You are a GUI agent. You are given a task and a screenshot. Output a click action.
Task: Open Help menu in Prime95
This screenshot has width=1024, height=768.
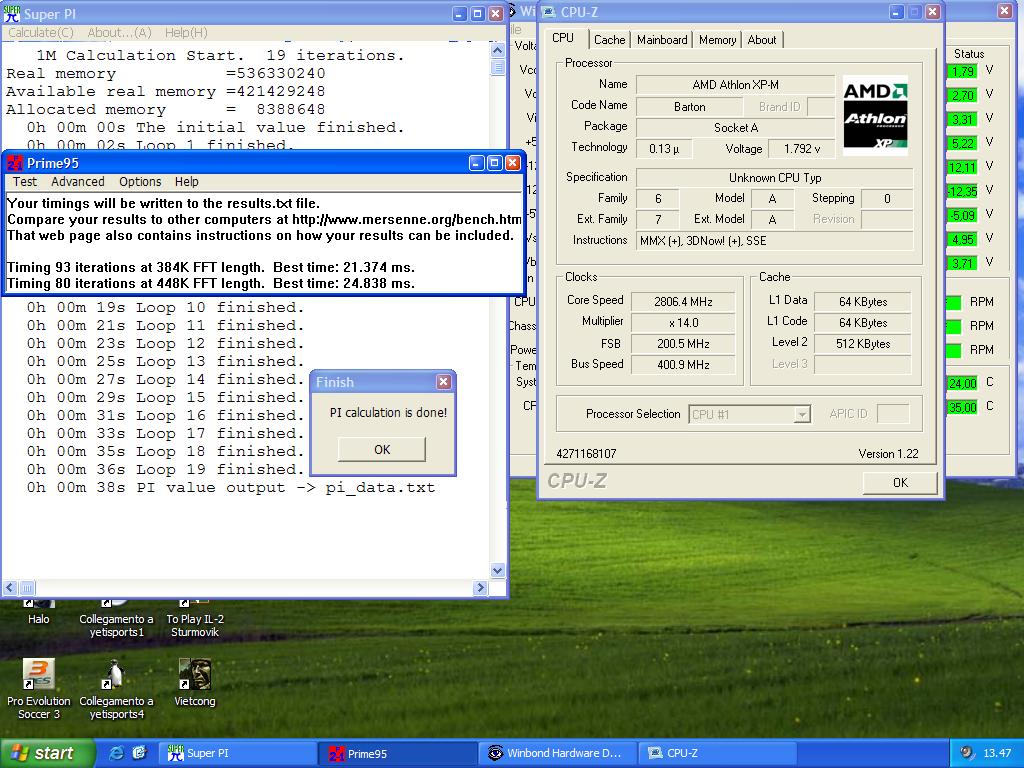click(x=187, y=182)
